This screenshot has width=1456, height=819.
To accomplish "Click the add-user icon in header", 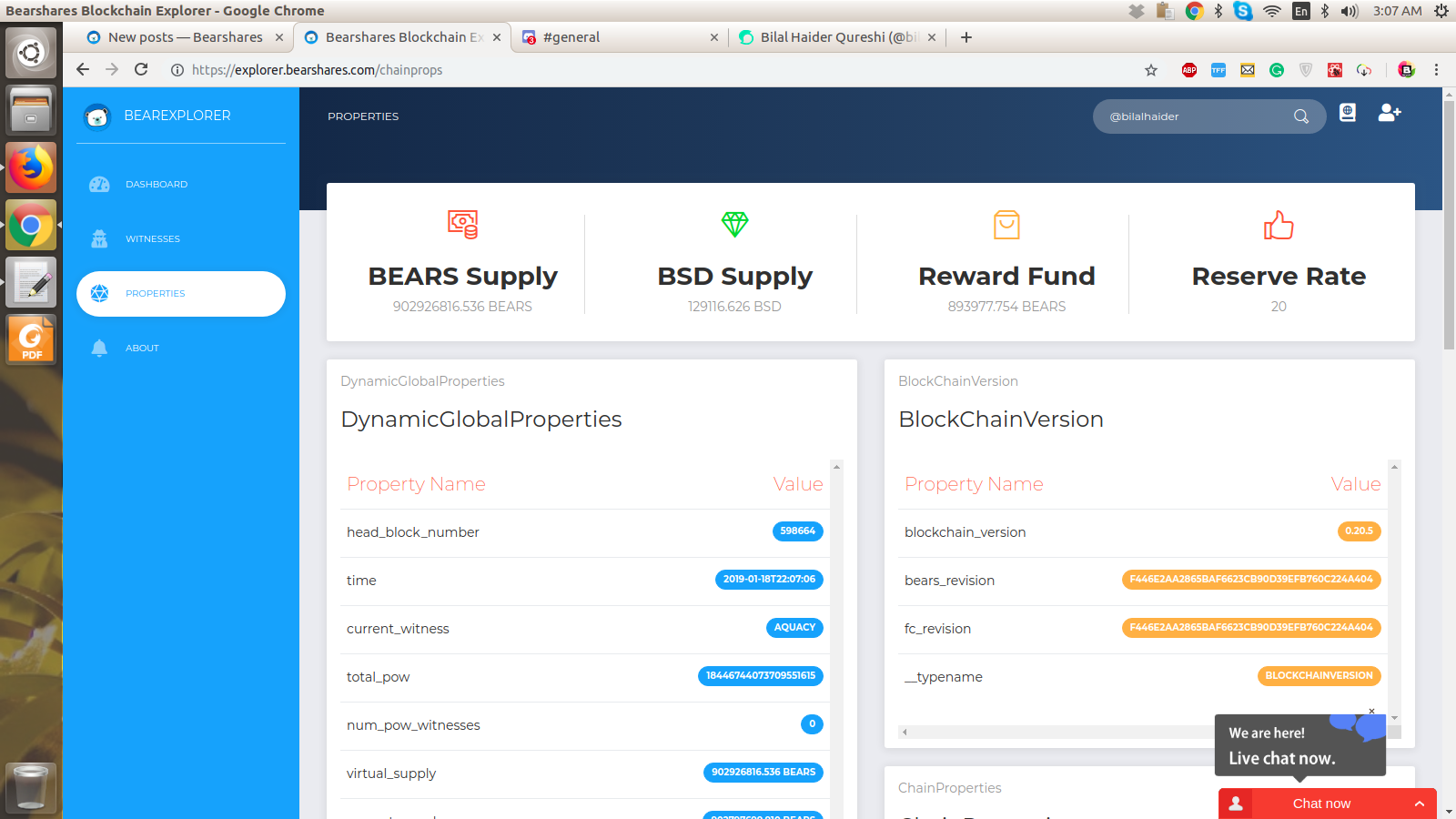I will click(x=1390, y=113).
